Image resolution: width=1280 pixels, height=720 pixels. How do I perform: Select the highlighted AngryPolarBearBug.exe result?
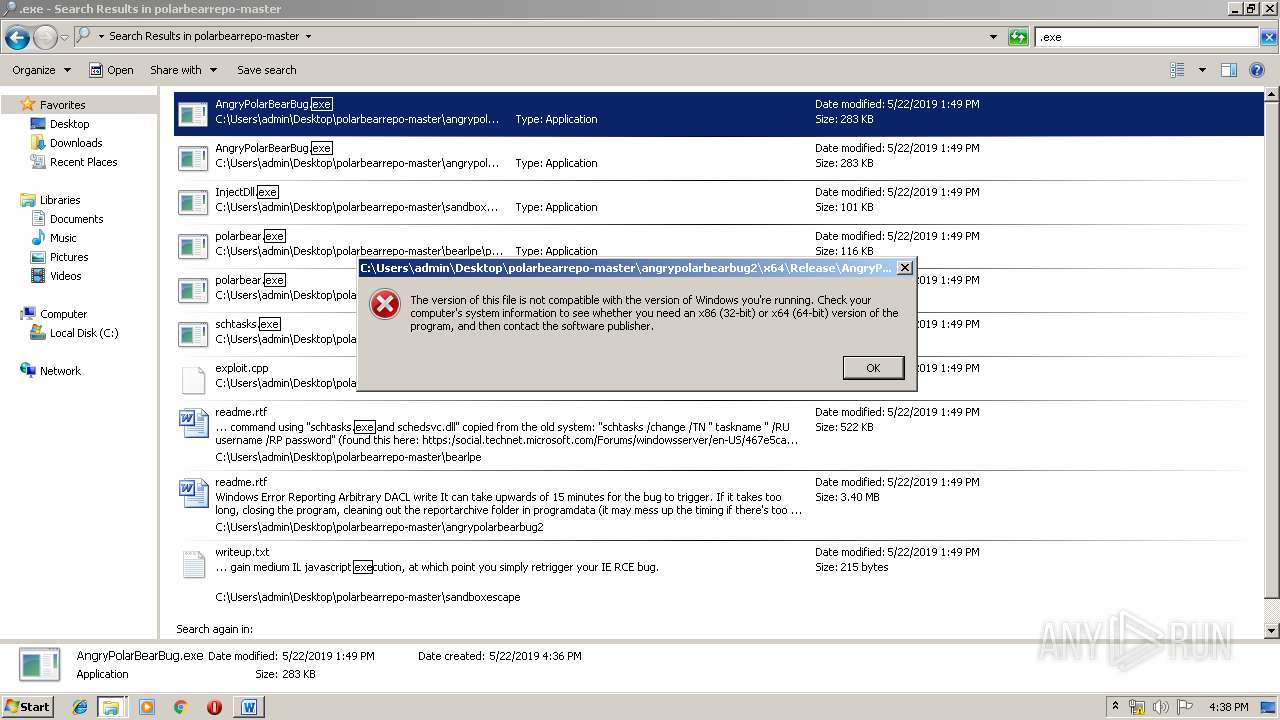[719, 114]
